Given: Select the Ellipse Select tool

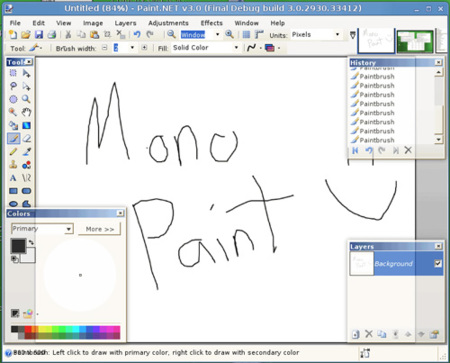Looking at the screenshot, I should point(13,99).
